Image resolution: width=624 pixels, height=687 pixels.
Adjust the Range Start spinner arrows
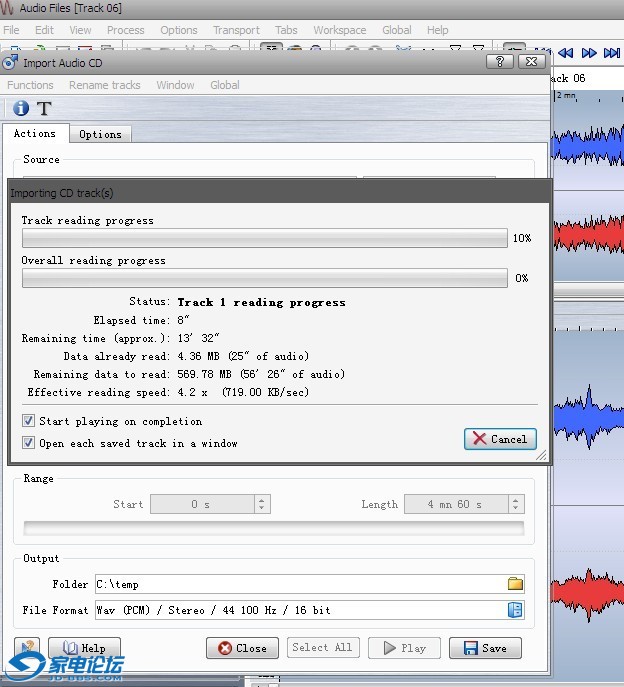pos(262,504)
